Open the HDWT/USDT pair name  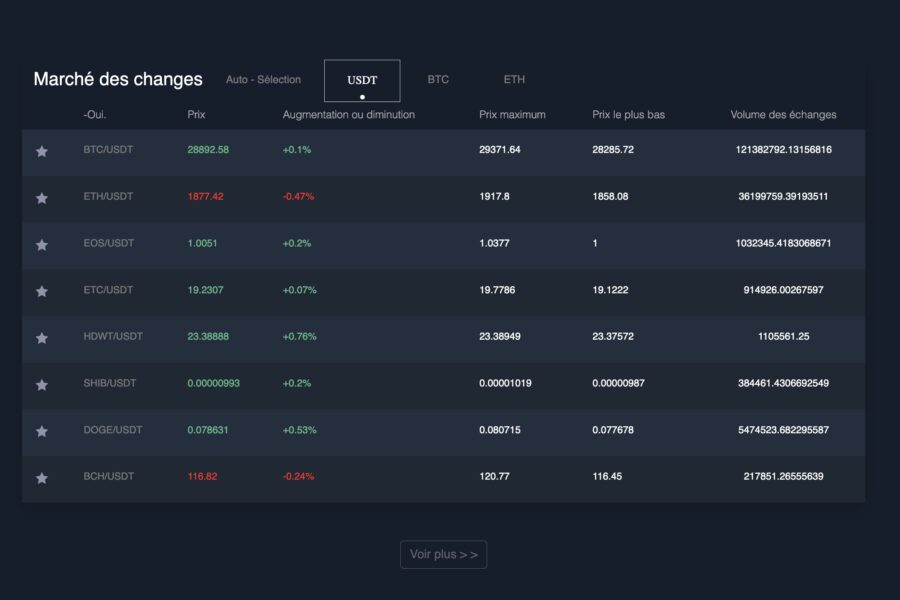tap(113, 336)
